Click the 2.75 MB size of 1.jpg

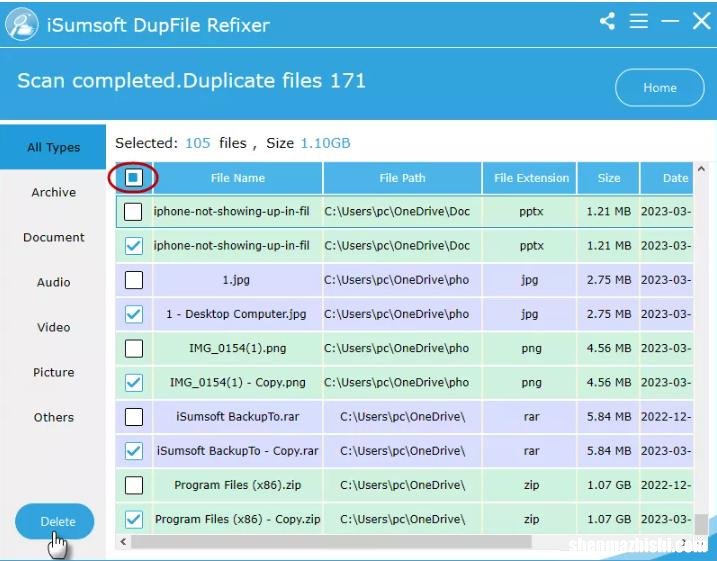click(609, 280)
